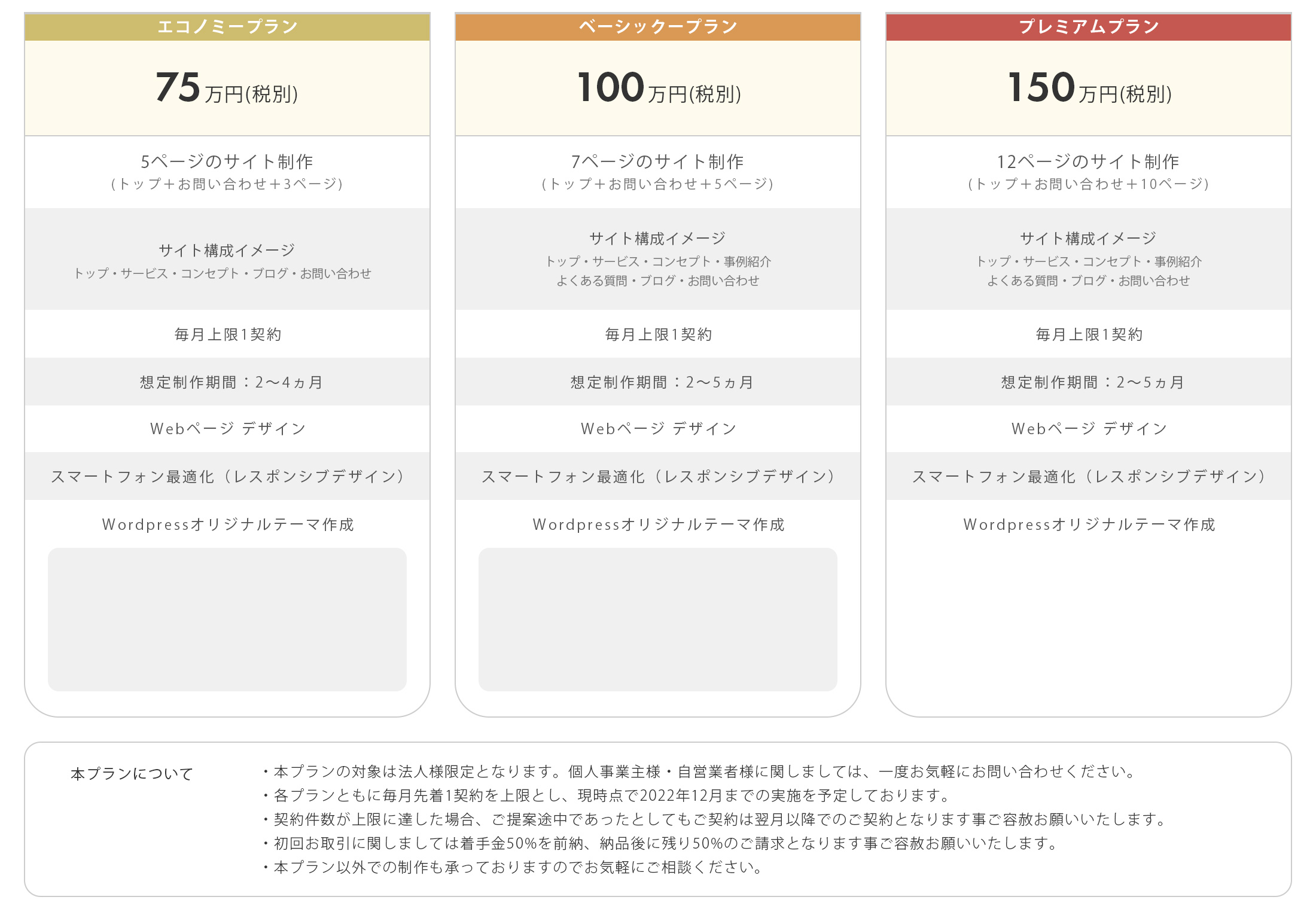This screenshot has height=909, width=1316.
Task: Click スマートフォン最適化 row in Premium plan
Action: [1089, 477]
